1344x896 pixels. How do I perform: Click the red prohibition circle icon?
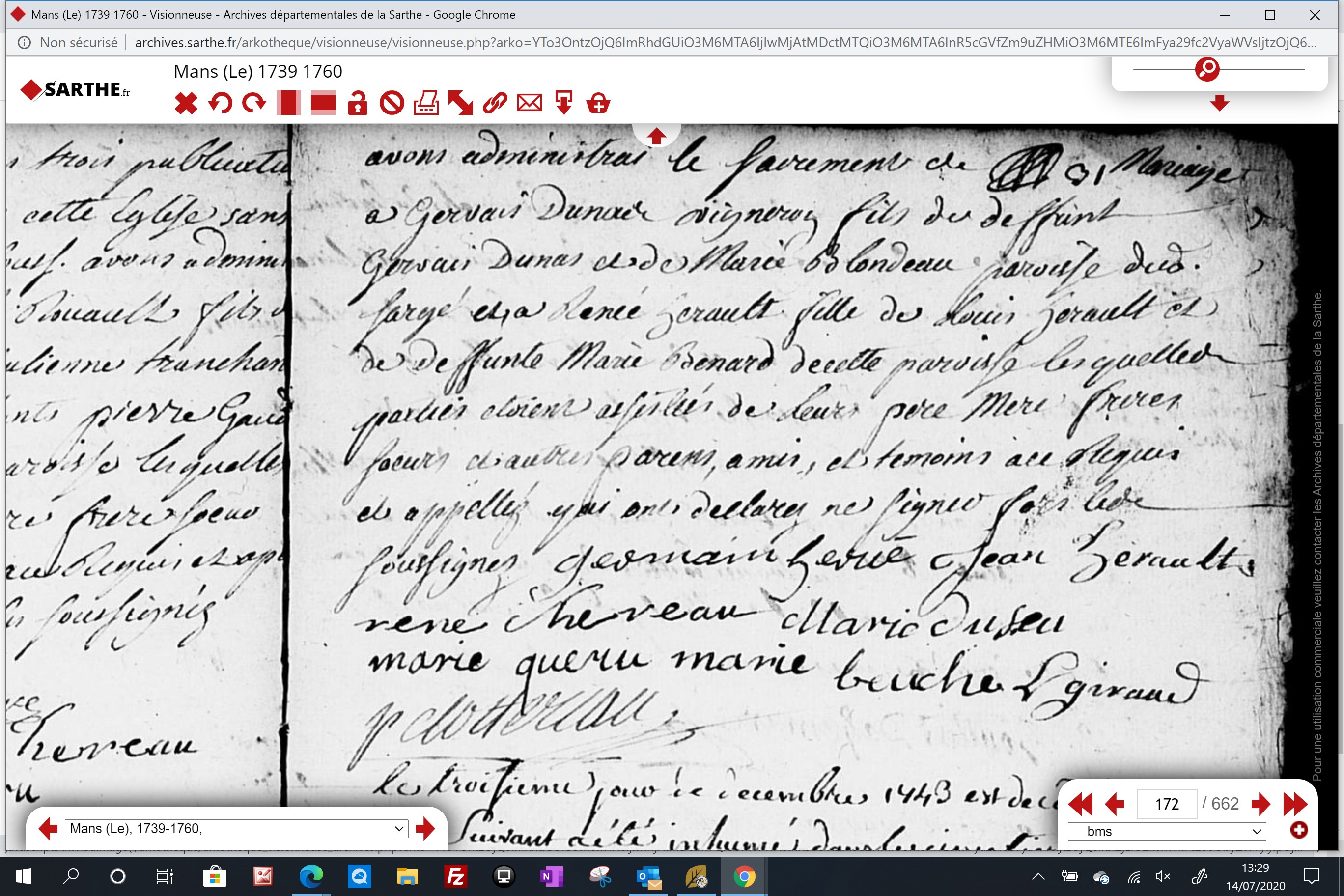click(392, 104)
